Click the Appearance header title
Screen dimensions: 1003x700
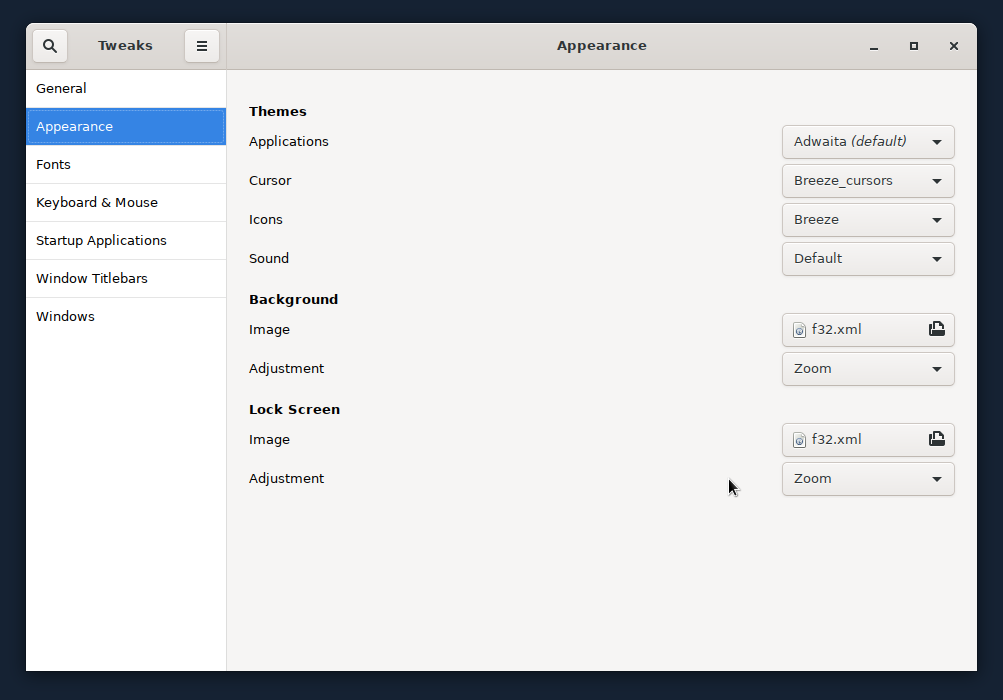click(x=601, y=46)
